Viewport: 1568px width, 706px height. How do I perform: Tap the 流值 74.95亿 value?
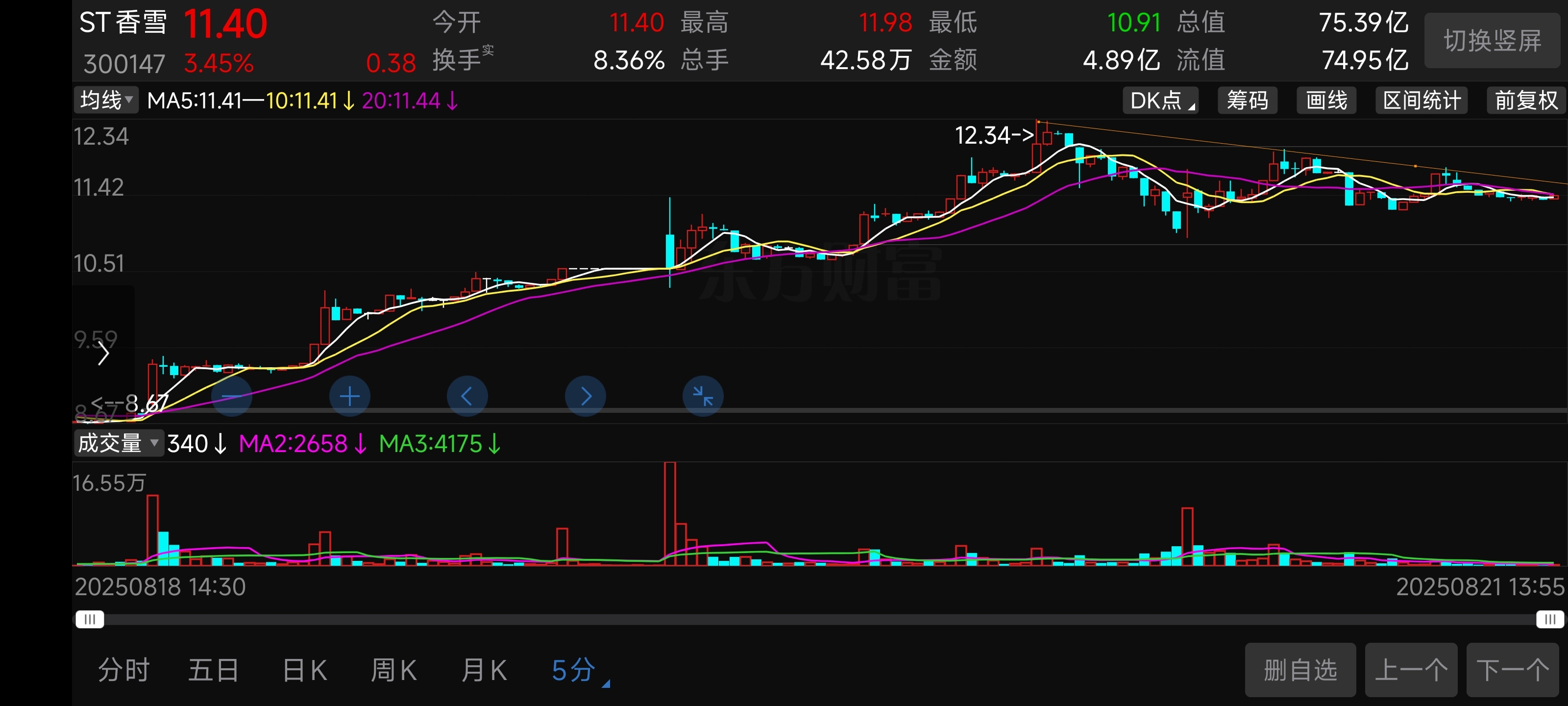1365,60
